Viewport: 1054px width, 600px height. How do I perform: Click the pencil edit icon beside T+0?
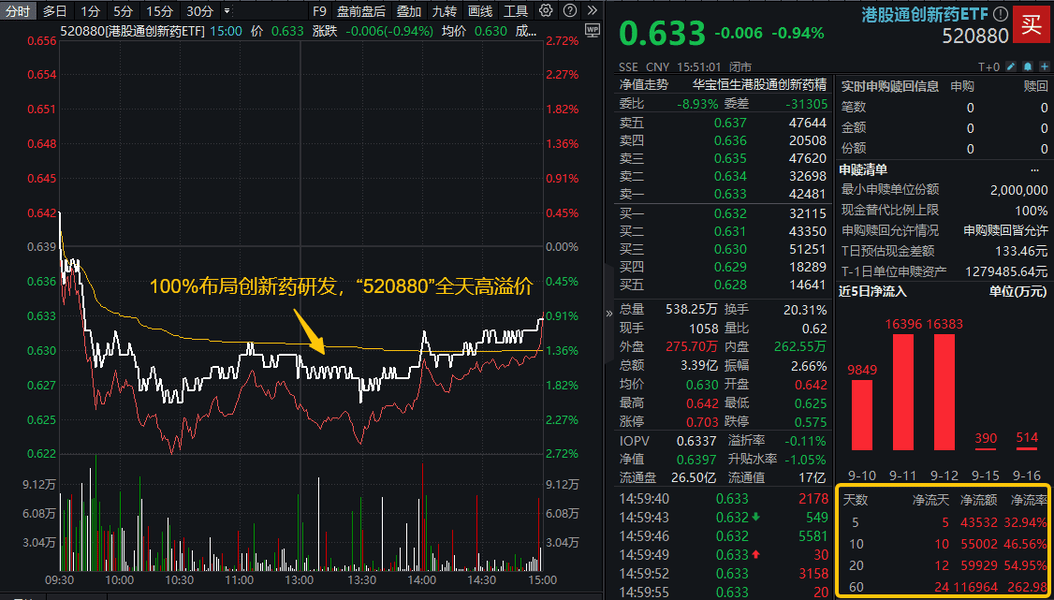coord(1010,64)
